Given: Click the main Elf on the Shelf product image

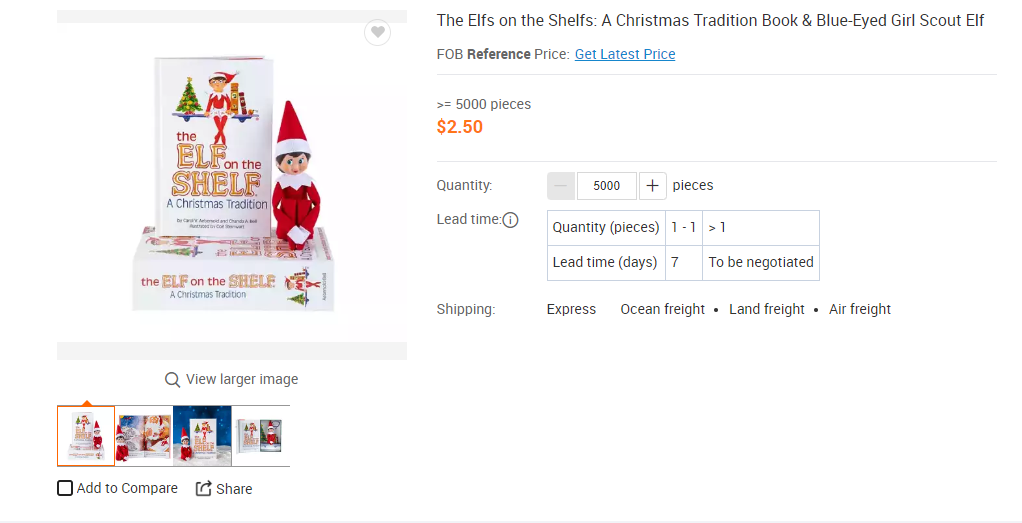Looking at the screenshot, I should point(232,185).
